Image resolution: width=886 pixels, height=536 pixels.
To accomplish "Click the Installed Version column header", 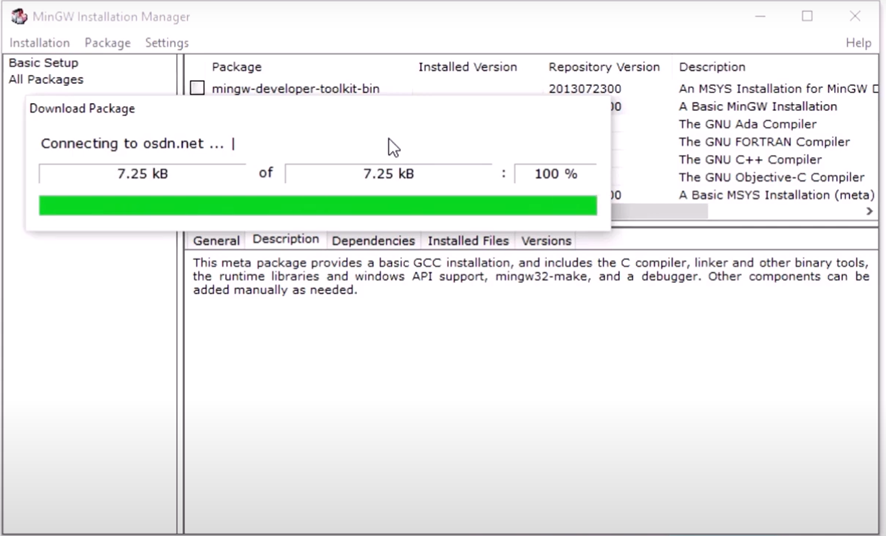I will tap(467, 67).
